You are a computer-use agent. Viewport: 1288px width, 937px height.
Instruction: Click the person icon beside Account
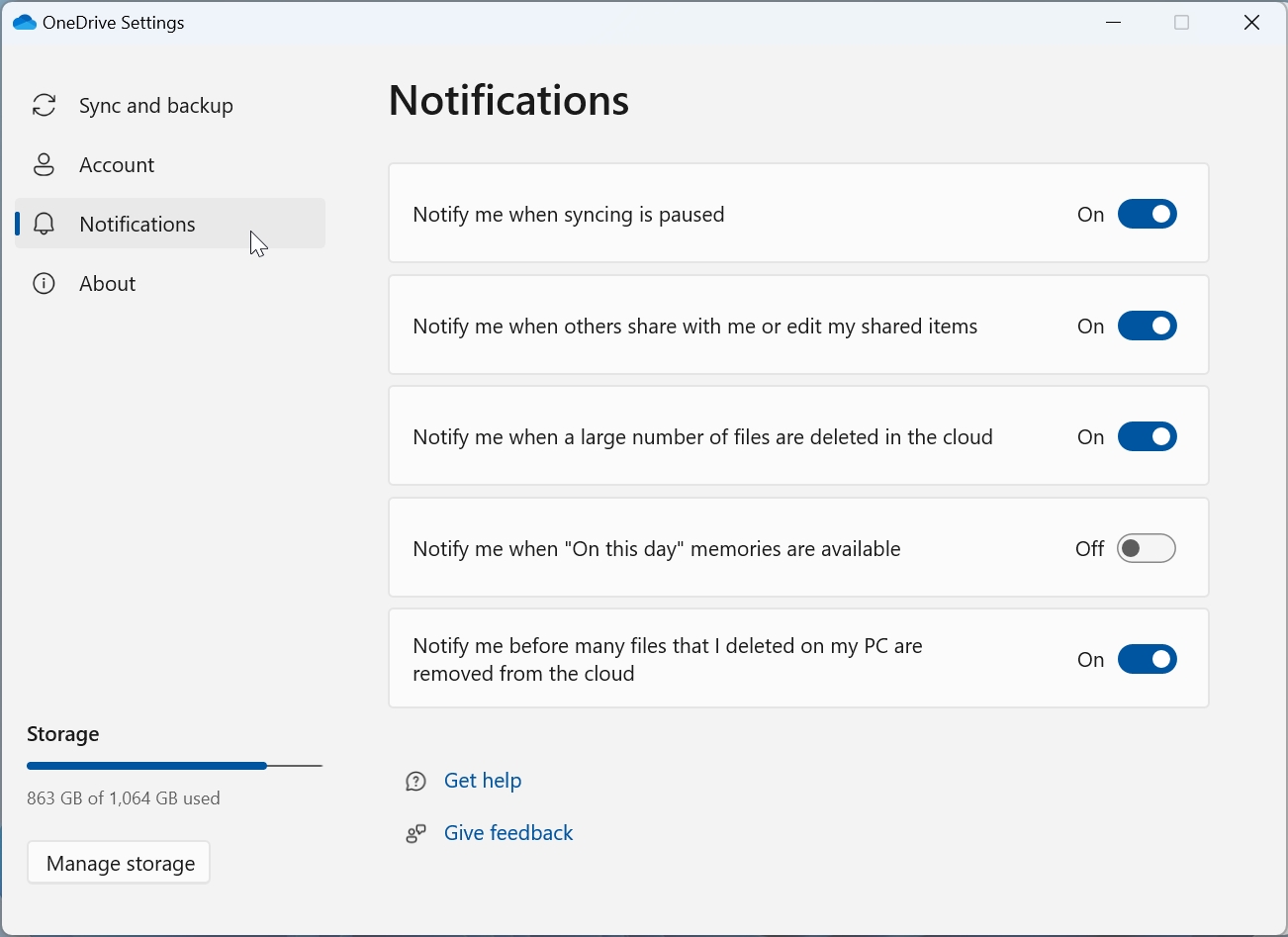(44, 164)
